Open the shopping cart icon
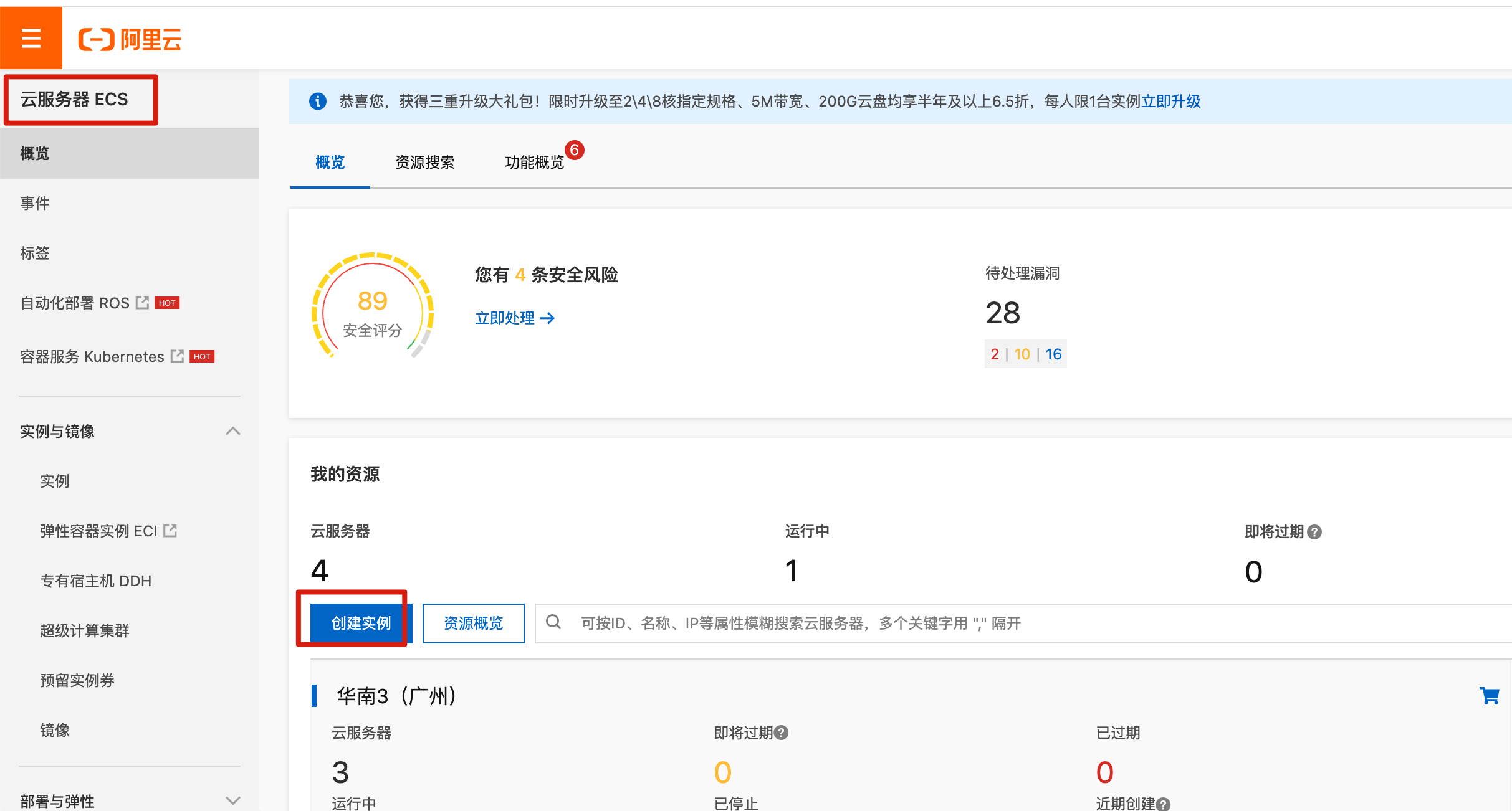This screenshot has height=811, width=1512. [x=1489, y=696]
